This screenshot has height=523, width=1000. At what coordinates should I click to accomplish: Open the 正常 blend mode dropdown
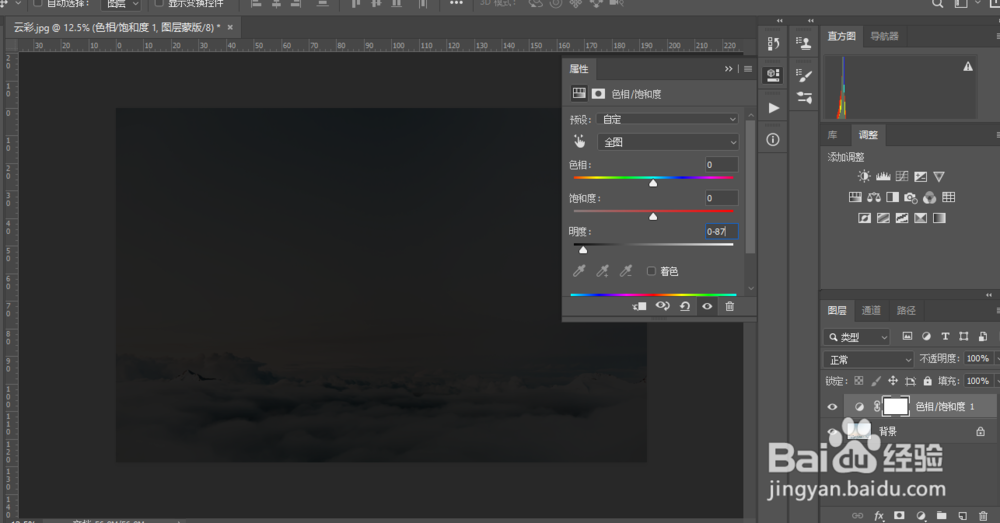point(869,360)
